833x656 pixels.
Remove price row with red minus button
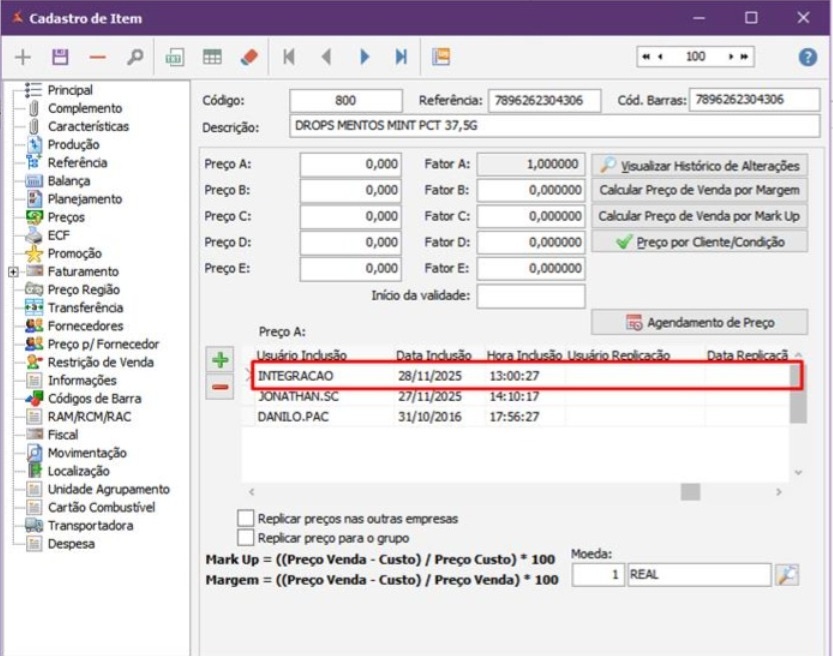click(220, 387)
